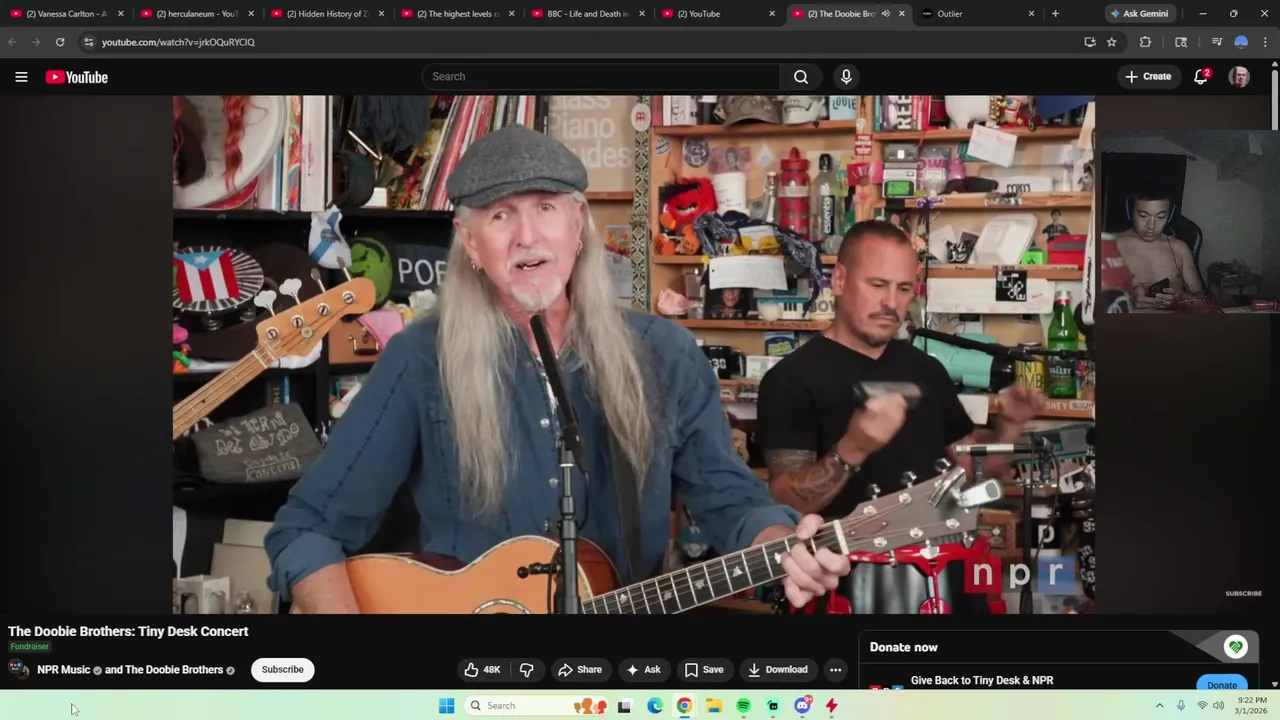Switch to the Outlier tab
Image resolution: width=1280 pixels, height=720 pixels.
click(x=976, y=14)
